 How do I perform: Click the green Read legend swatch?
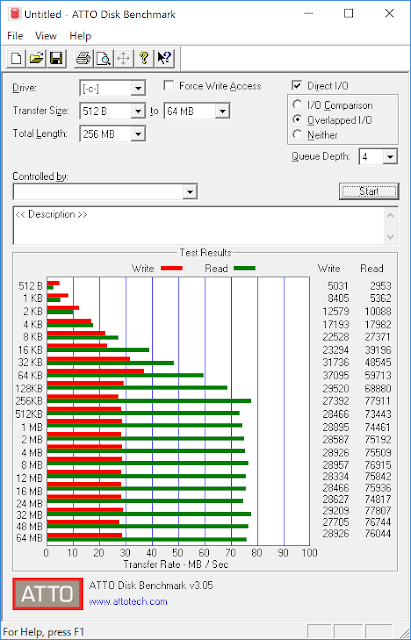click(x=244, y=268)
